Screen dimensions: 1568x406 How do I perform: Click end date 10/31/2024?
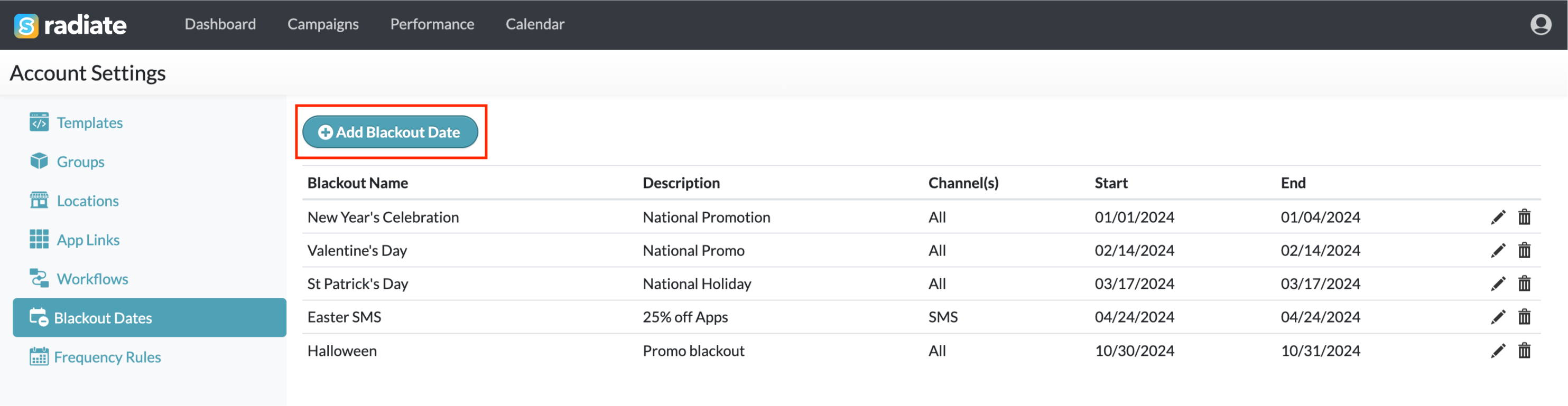[x=1320, y=351]
